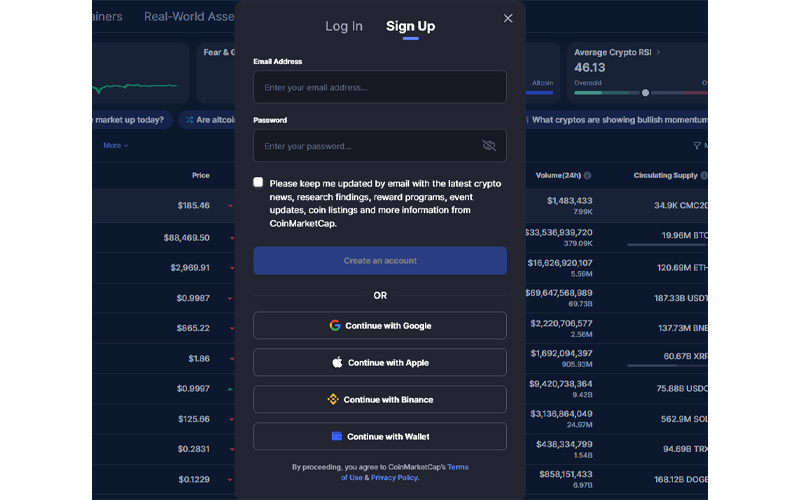This screenshot has height=500, width=800.
Task: Focus the Password input field
Action: pyautogui.click(x=380, y=146)
